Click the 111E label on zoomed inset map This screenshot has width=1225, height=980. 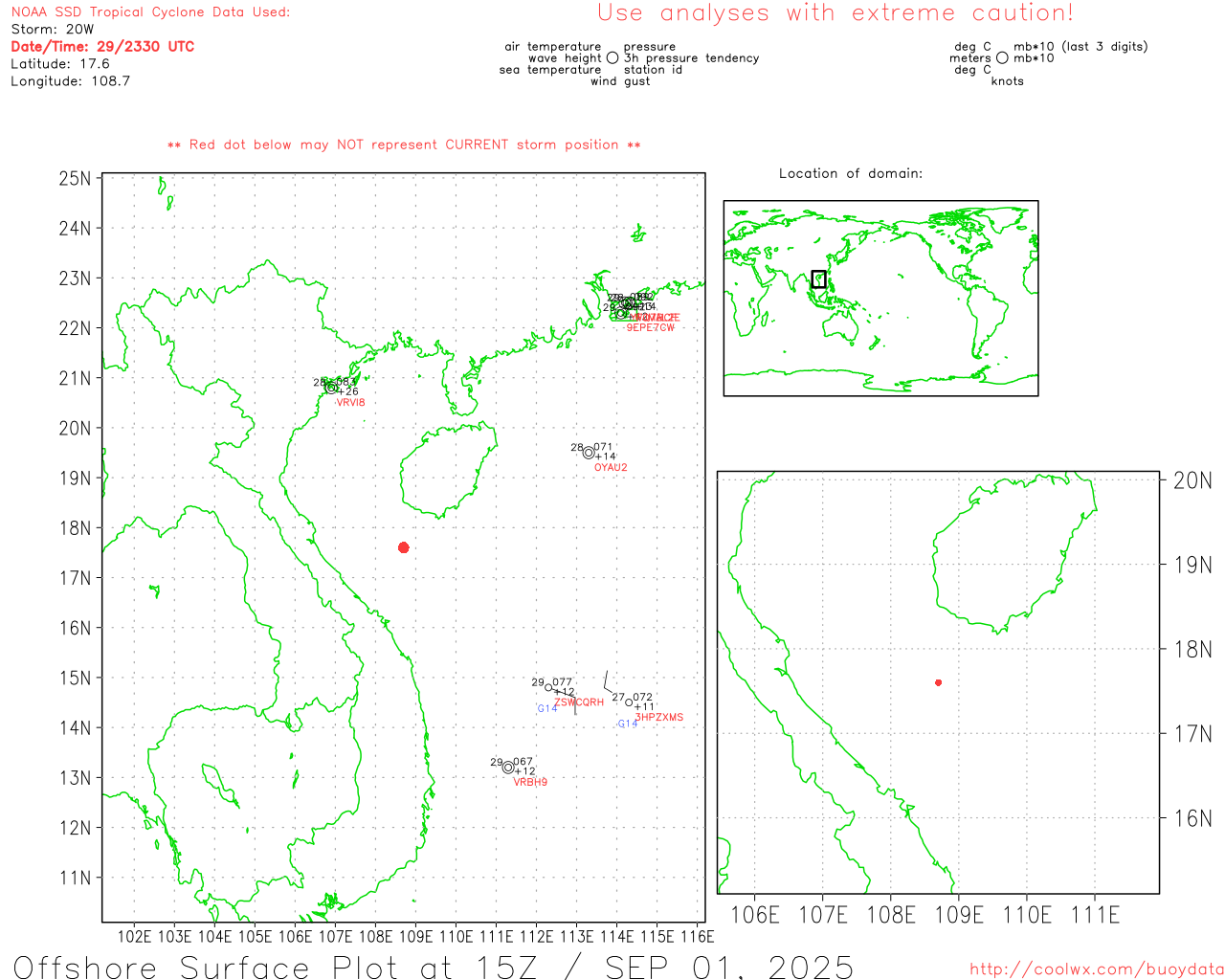(x=1096, y=915)
